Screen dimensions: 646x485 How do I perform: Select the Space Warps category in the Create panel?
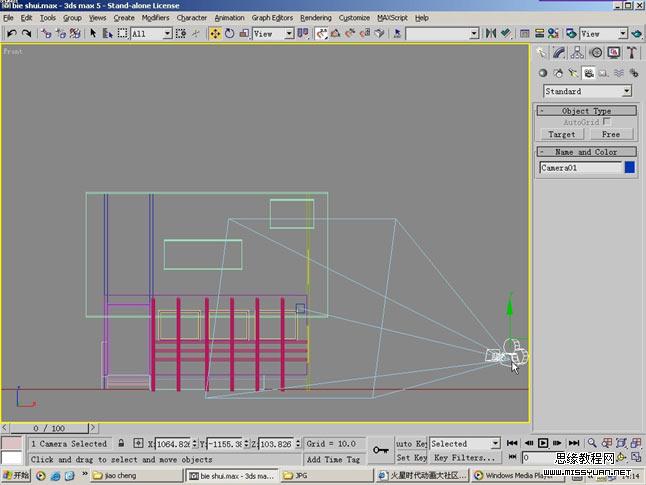[618, 73]
